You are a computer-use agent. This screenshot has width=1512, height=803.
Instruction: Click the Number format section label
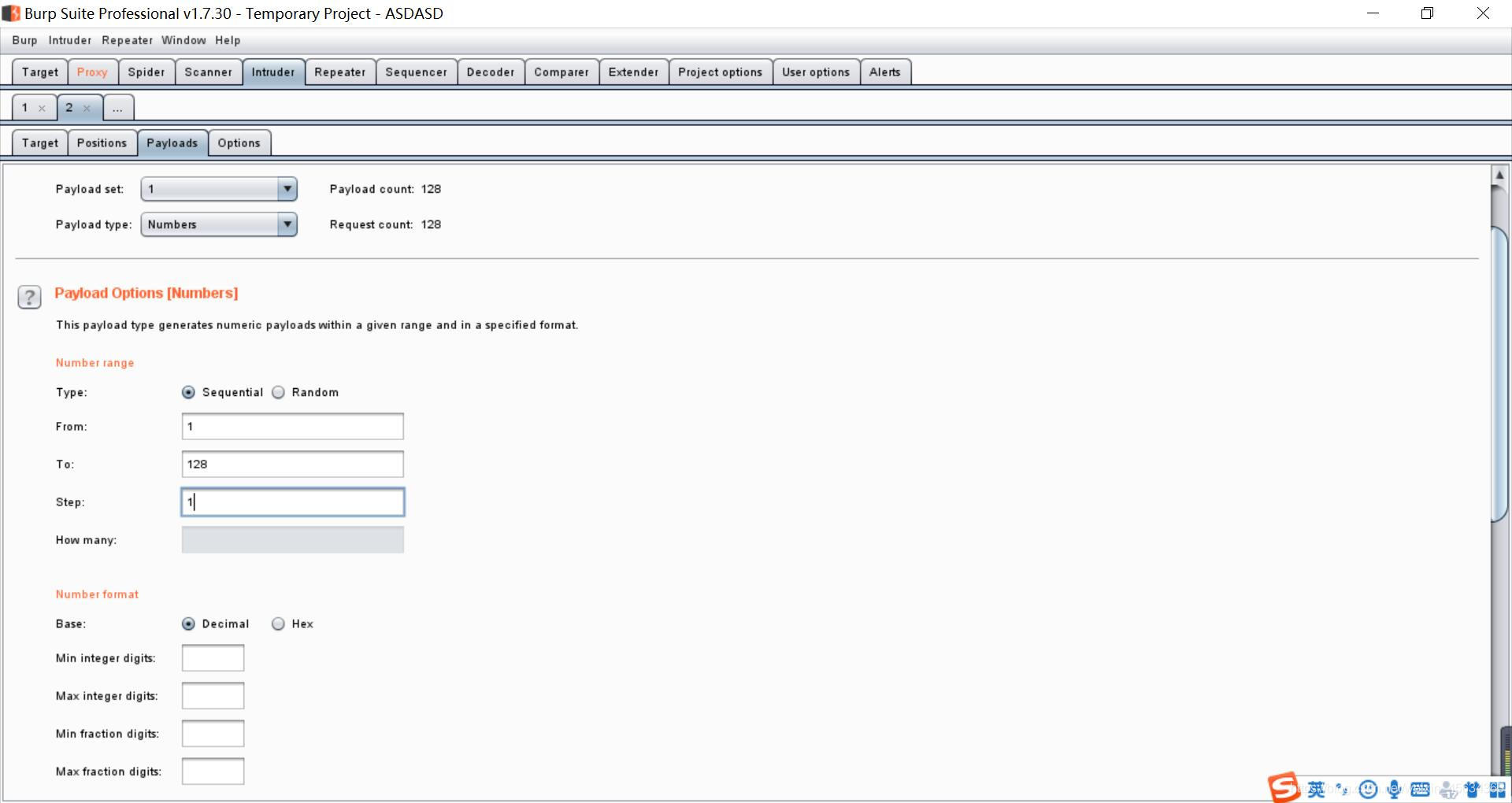click(97, 594)
